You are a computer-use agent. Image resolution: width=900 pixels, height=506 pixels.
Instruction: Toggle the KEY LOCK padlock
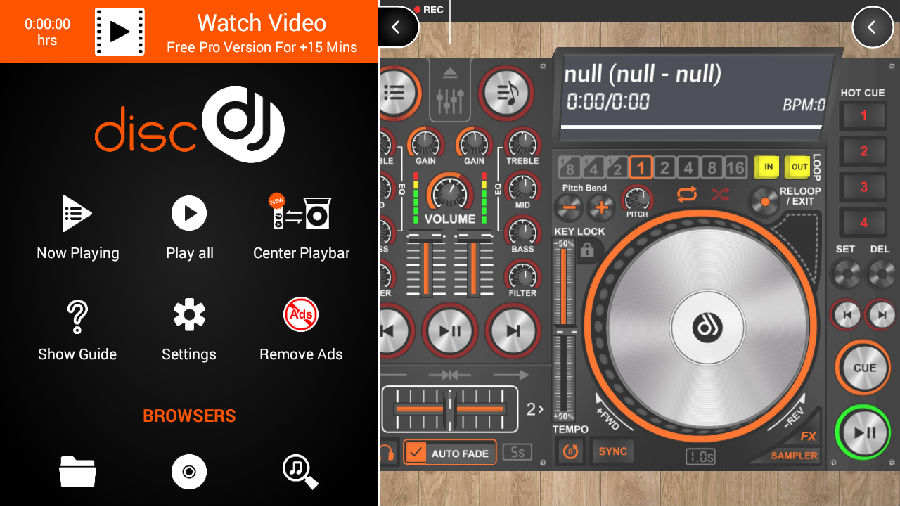(586, 250)
